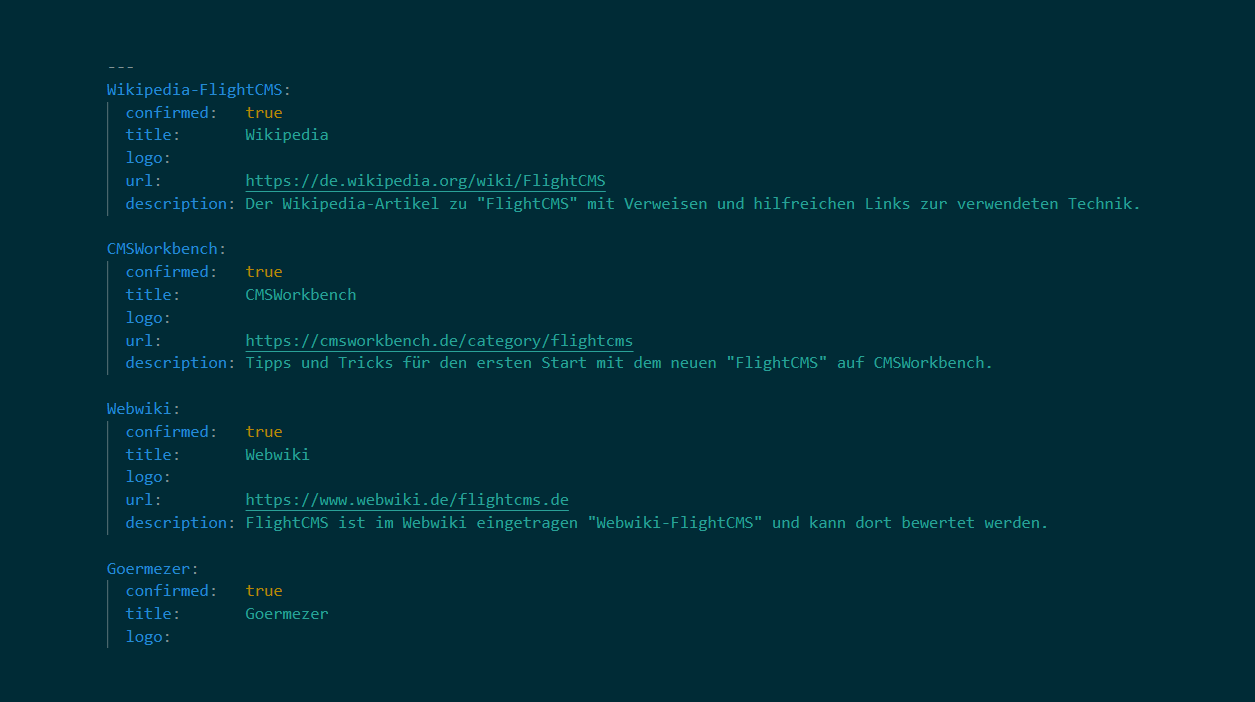Click the description starting "Der Wikipedia-Artikel"
The height and width of the screenshot is (702, 1255).
click(x=692, y=204)
